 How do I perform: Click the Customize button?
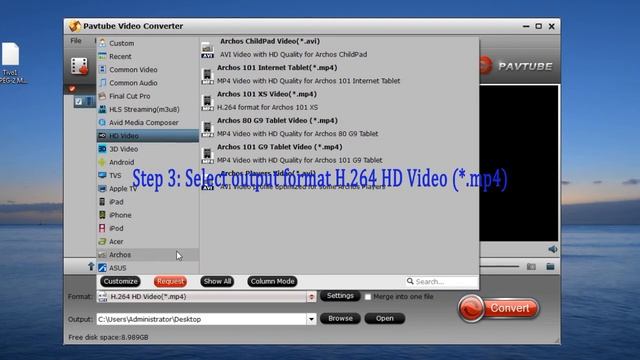(120, 281)
